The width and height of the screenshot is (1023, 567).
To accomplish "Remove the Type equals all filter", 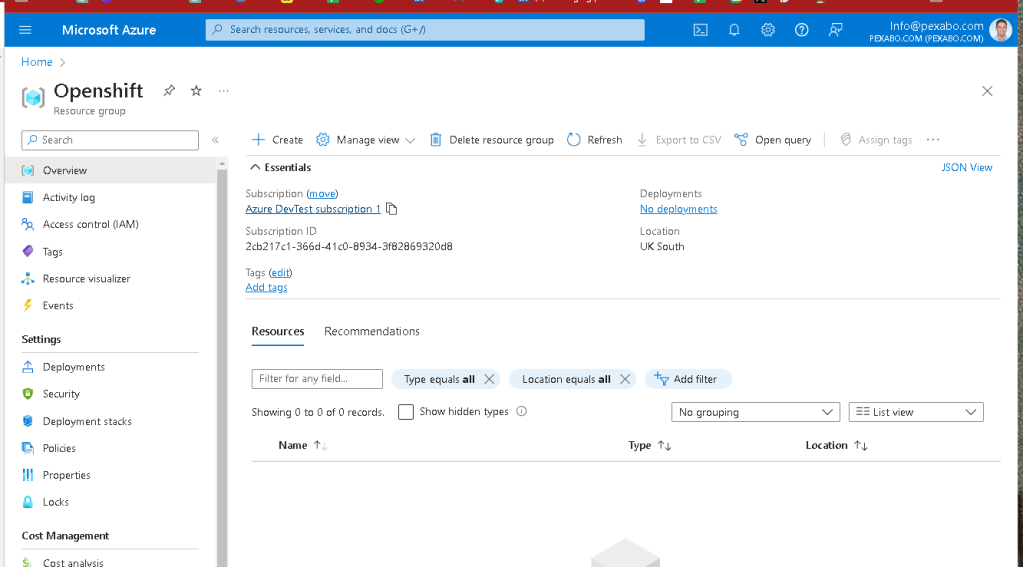I will click(x=489, y=379).
